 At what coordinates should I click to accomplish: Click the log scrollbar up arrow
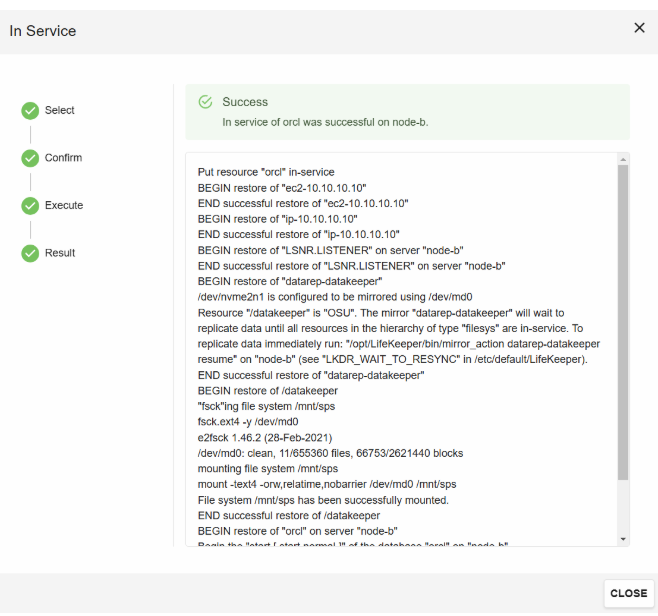point(623,159)
